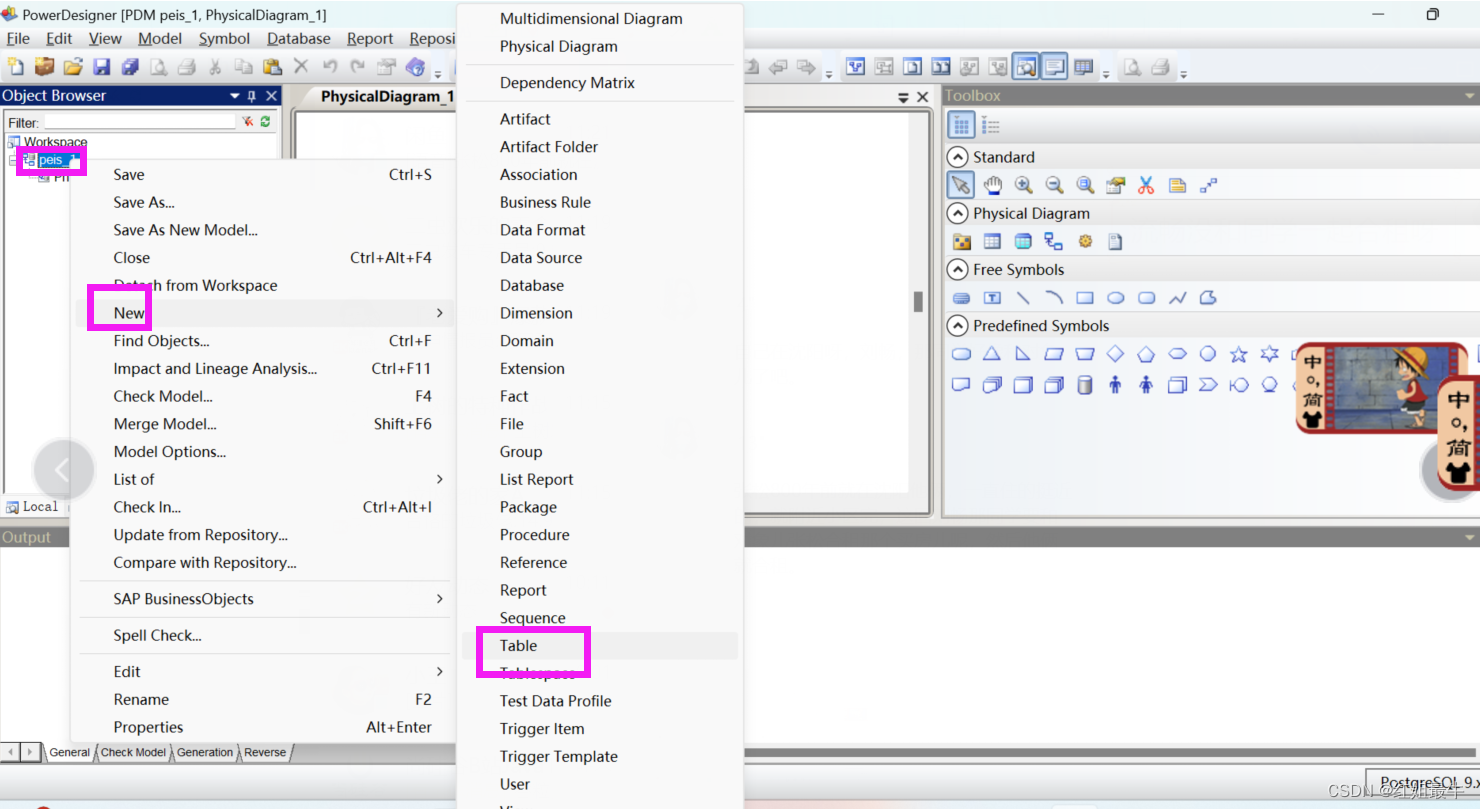Open the Toolbox panel dropdown arrow
1480x809 pixels.
[x=1470, y=95]
